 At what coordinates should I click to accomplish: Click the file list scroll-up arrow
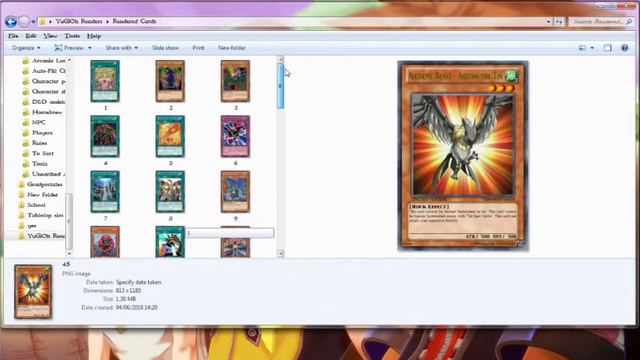click(280, 60)
